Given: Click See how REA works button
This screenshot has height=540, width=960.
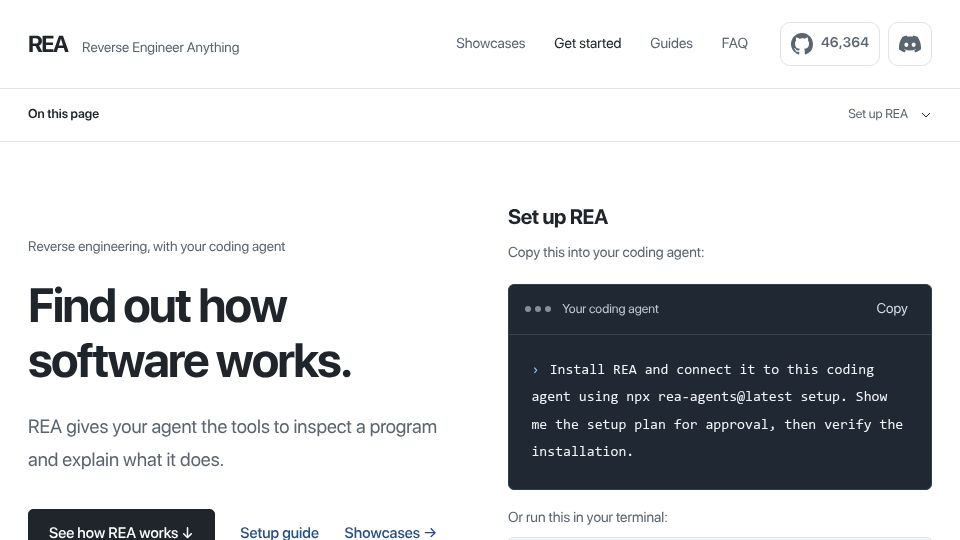Looking at the screenshot, I should pos(121,525).
